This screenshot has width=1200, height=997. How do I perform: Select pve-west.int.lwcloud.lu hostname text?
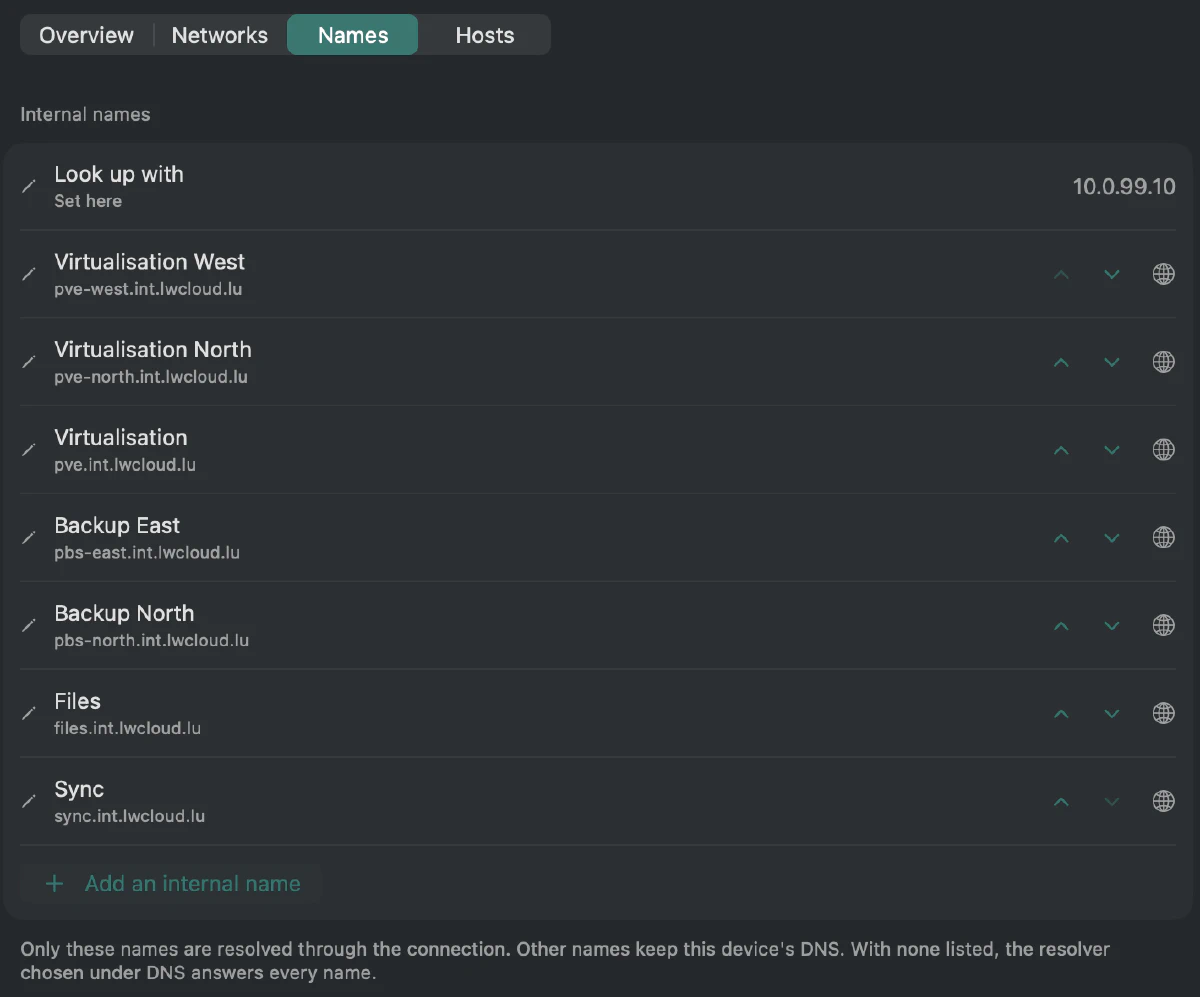point(148,289)
